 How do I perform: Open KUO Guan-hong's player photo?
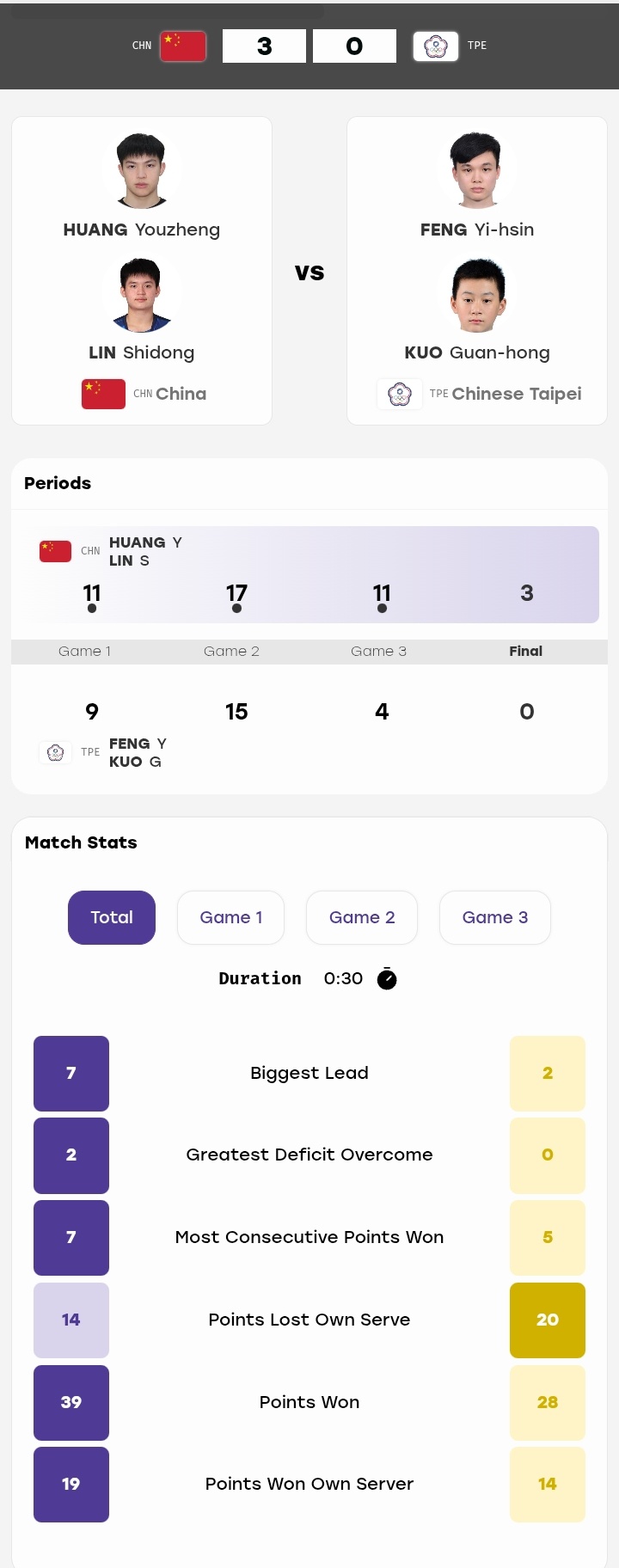coord(476,293)
